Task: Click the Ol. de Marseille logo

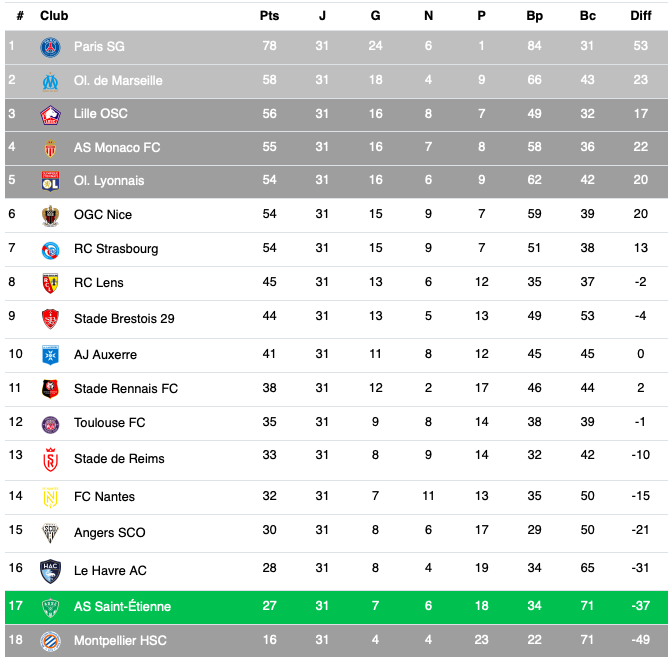Action: pyautogui.click(x=50, y=81)
